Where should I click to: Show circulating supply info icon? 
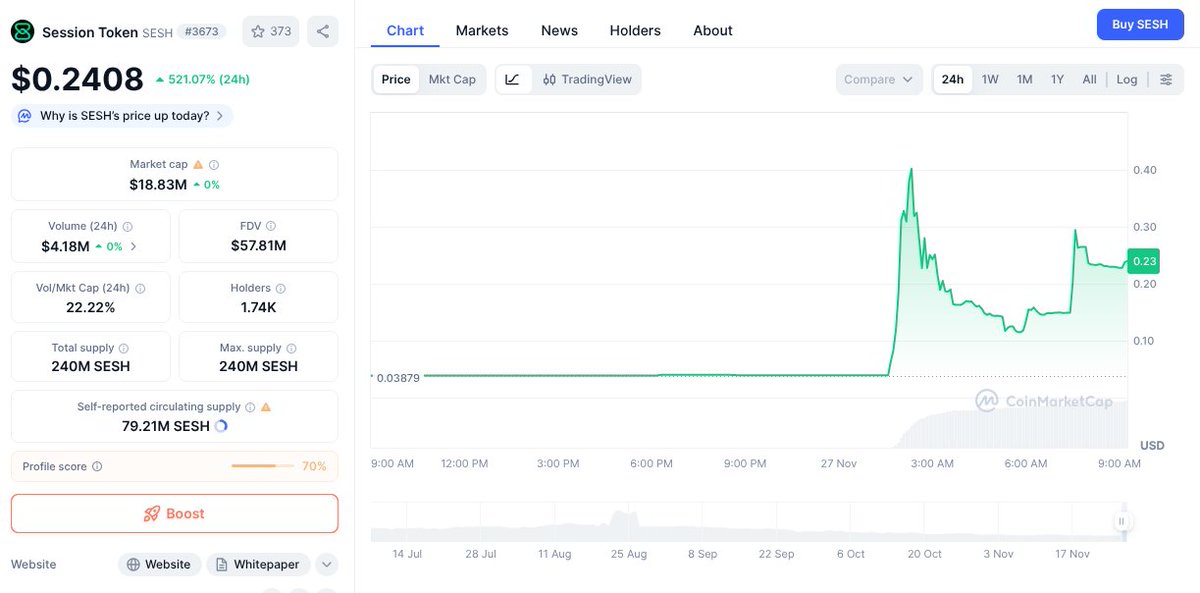click(x=250, y=407)
